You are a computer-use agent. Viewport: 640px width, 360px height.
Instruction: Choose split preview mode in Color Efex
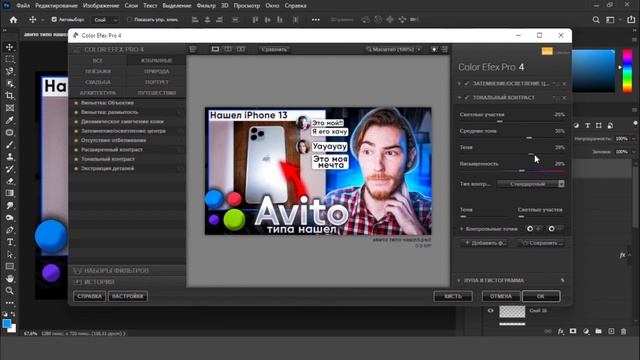coord(228,49)
